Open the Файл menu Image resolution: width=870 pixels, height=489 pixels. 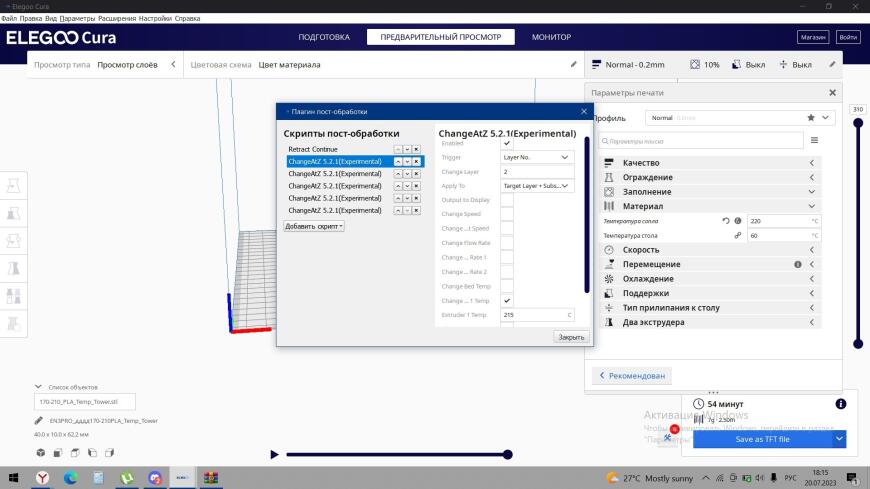[9, 18]
